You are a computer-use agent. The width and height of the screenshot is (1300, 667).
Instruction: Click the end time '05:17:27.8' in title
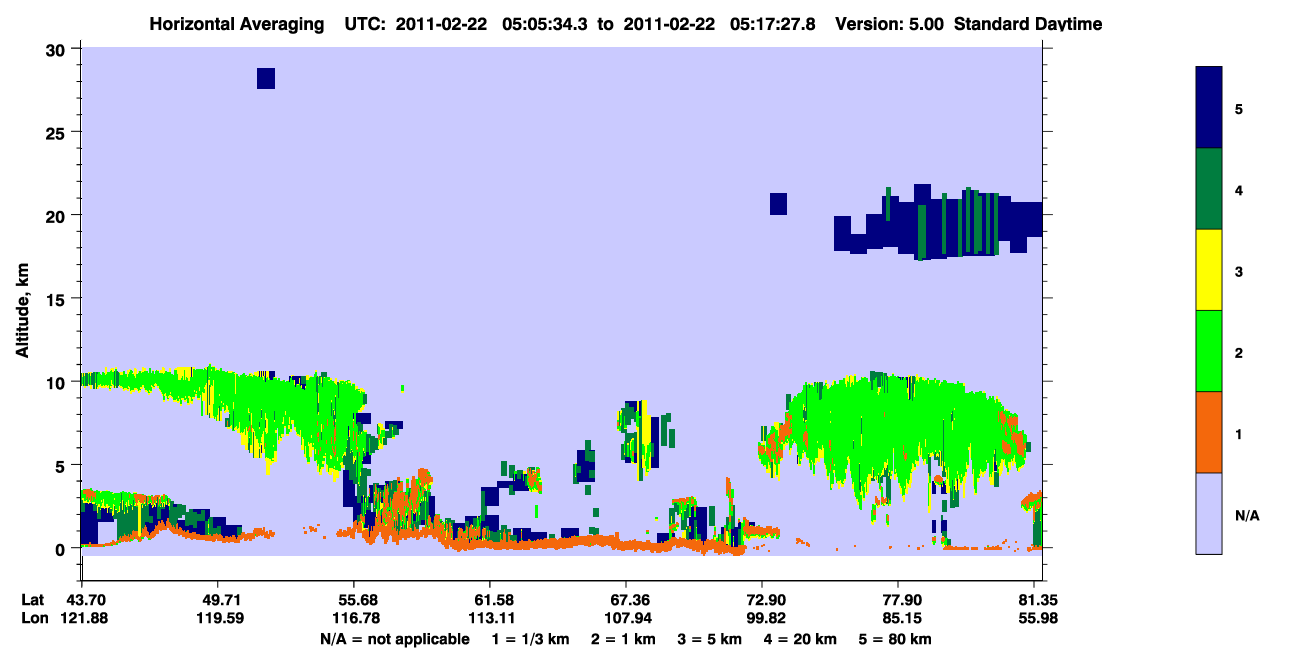pos(774,24)
